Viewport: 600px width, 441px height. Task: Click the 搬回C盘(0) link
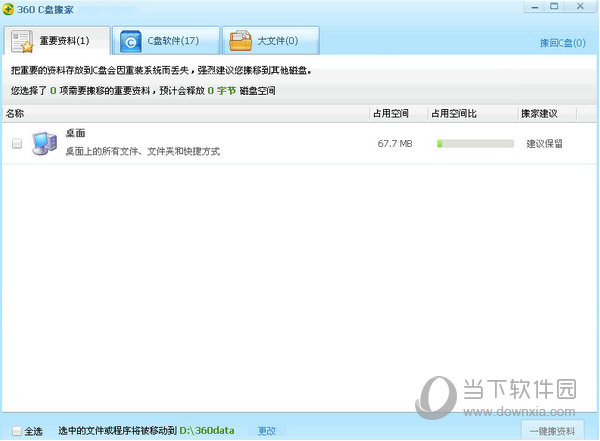pyautogui.click(x=562, y=43)
